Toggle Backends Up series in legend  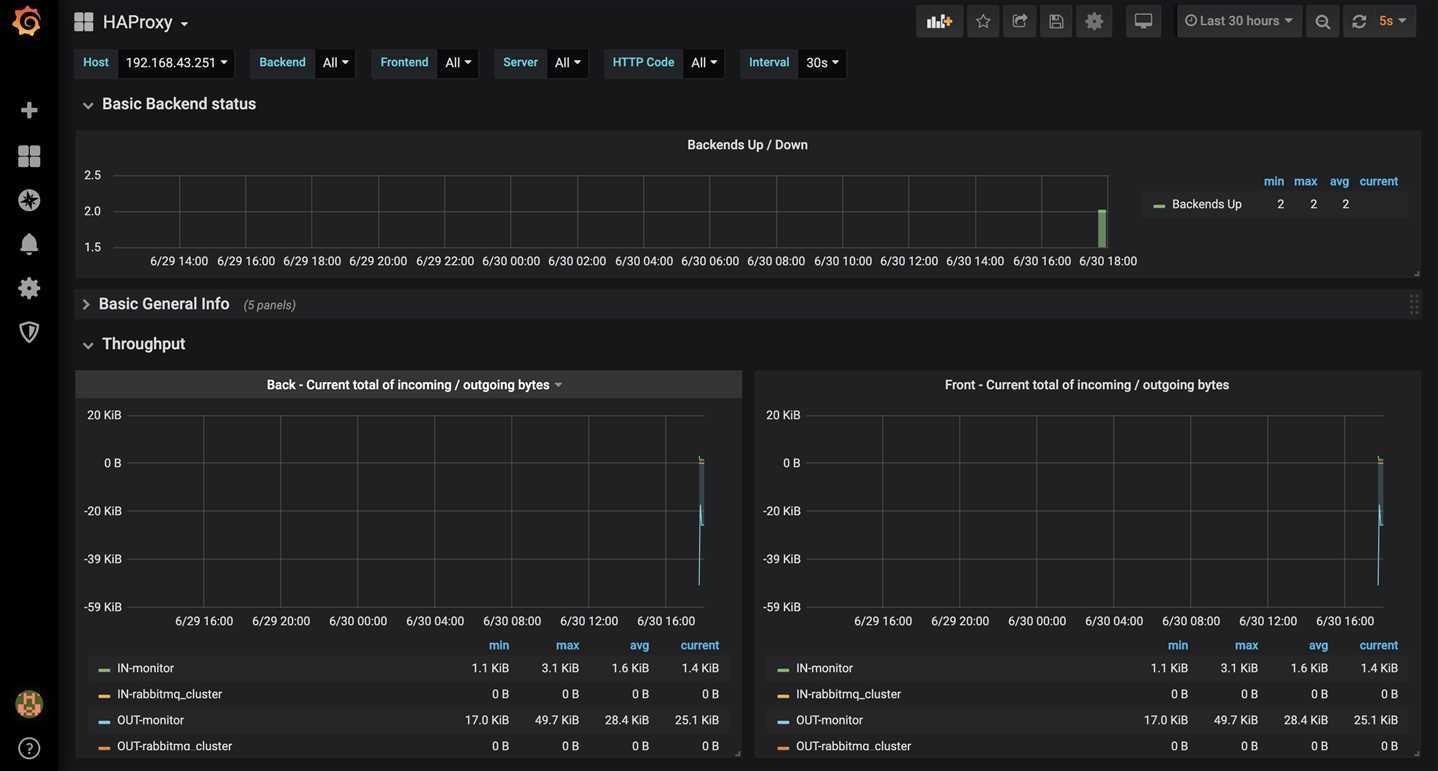(x=1207, y=204)
